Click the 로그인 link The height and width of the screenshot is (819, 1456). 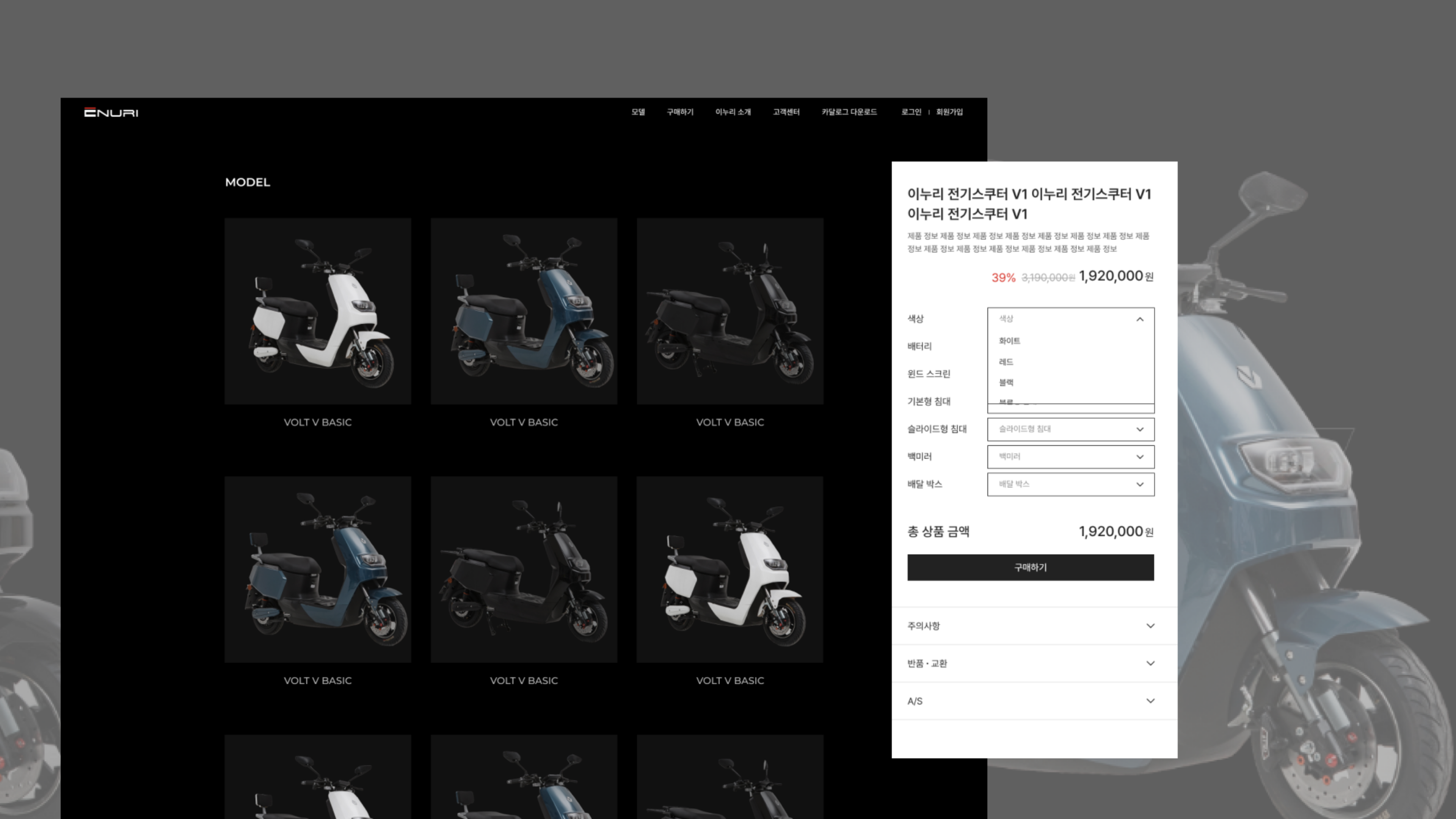[911, 112]
